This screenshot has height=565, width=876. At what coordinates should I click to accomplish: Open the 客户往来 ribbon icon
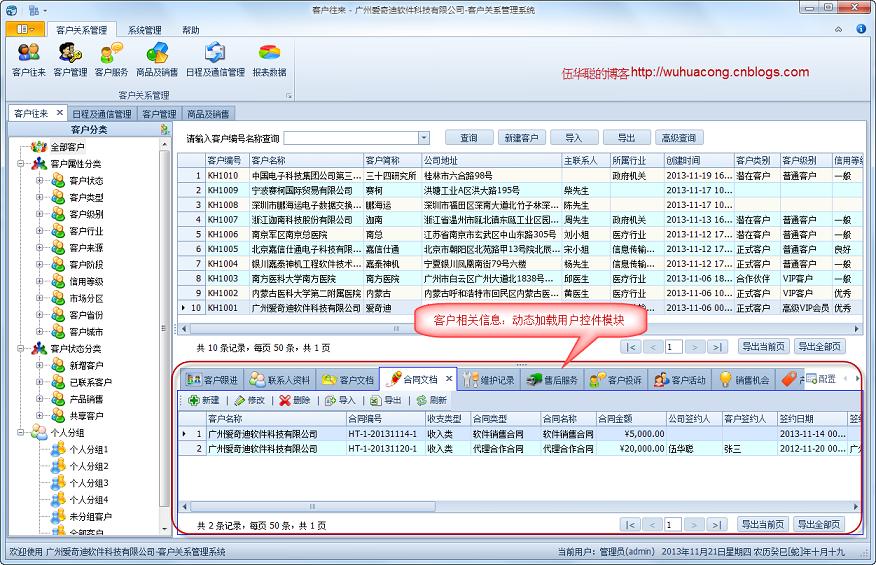point(28,59)
